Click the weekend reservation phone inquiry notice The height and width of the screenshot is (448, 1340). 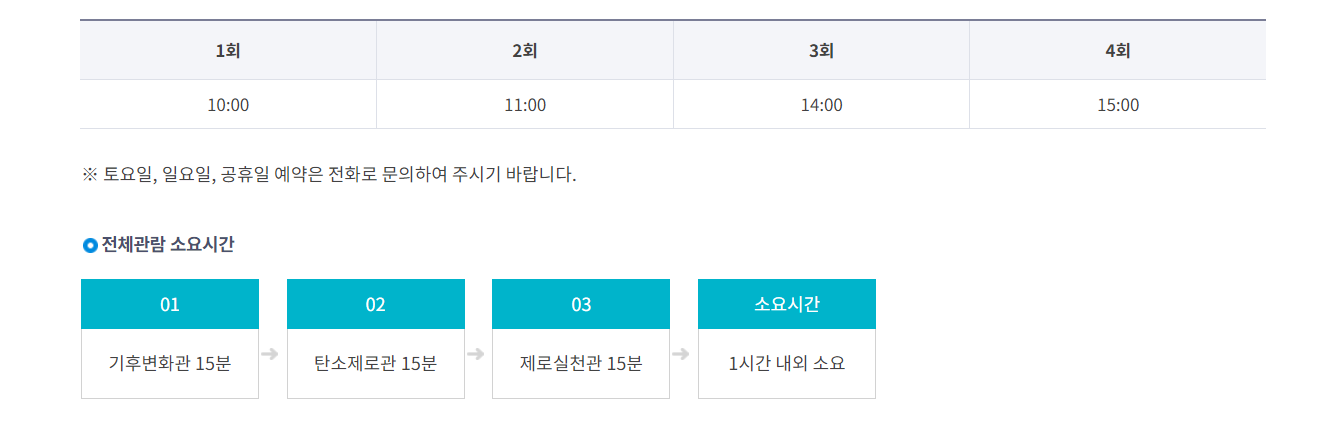point(330,175)
